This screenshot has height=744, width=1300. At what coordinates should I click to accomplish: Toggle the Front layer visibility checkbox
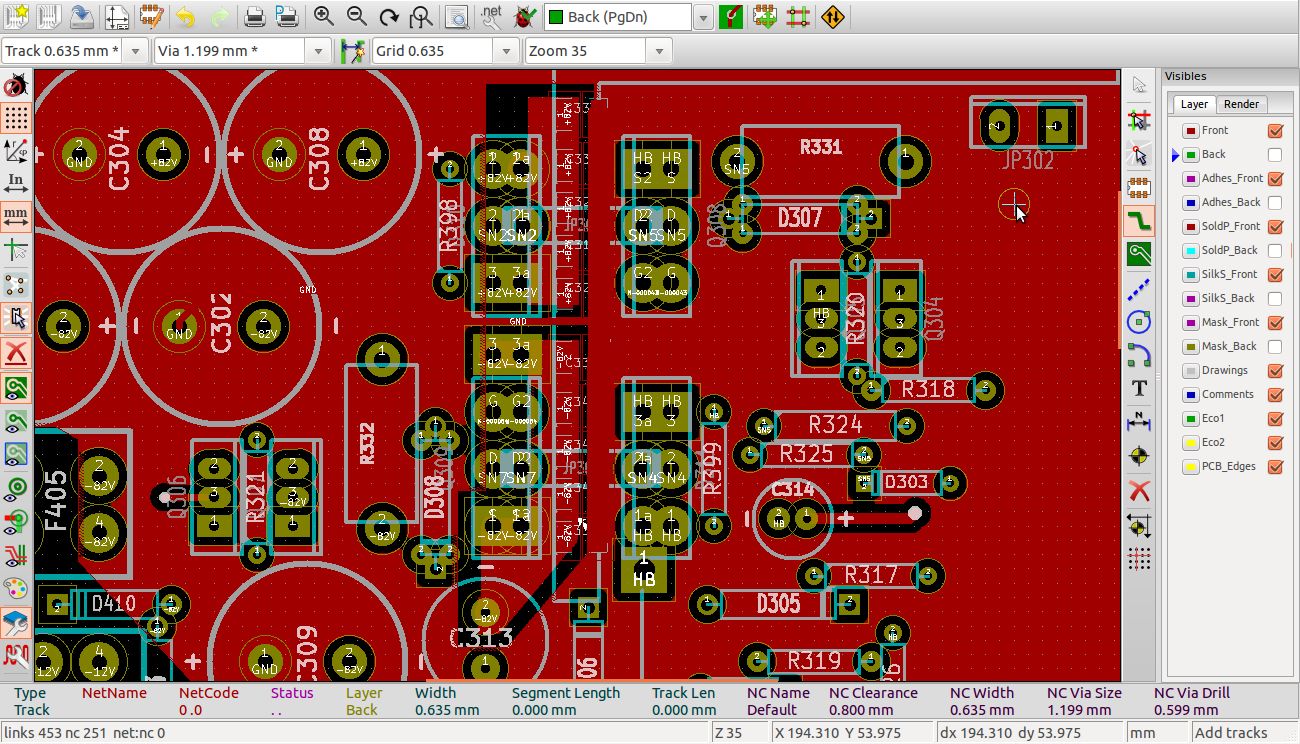1275,130
